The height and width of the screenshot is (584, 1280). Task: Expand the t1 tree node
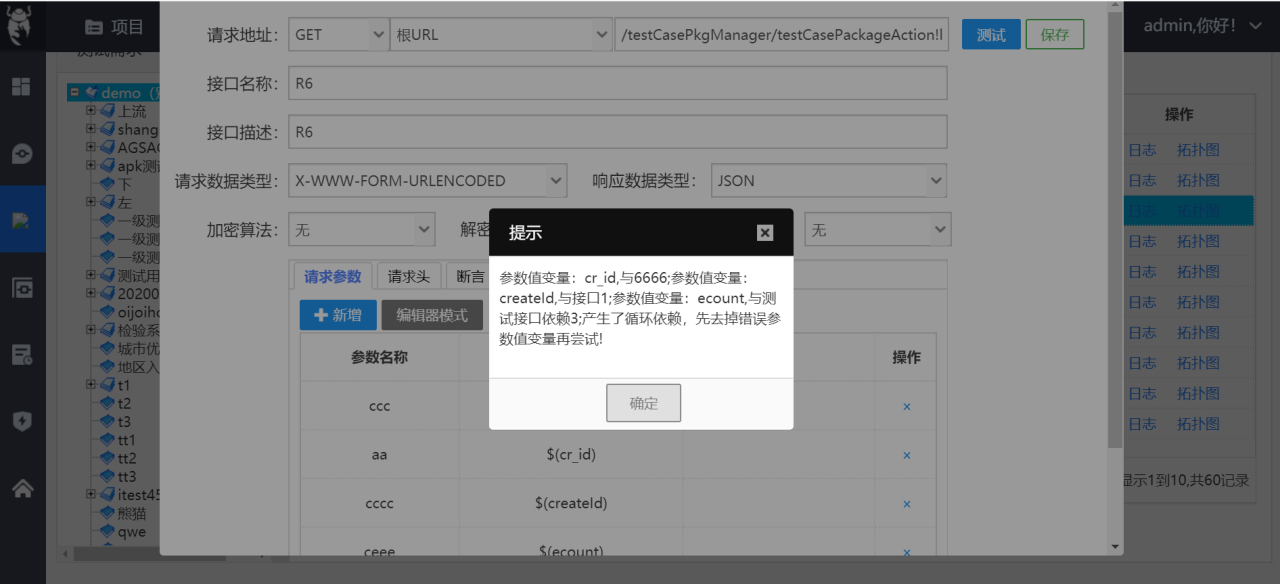pos(91,385)
